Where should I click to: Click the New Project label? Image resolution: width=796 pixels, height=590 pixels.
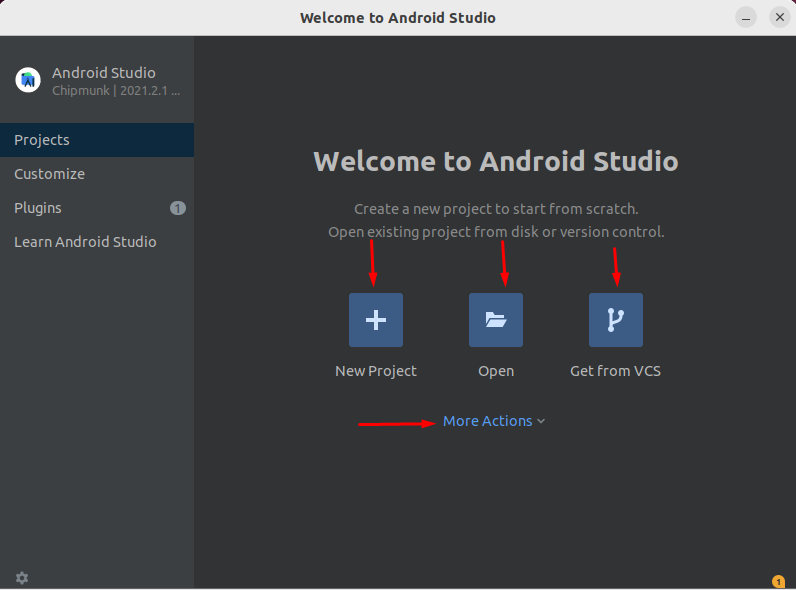[x=376, y=371]
